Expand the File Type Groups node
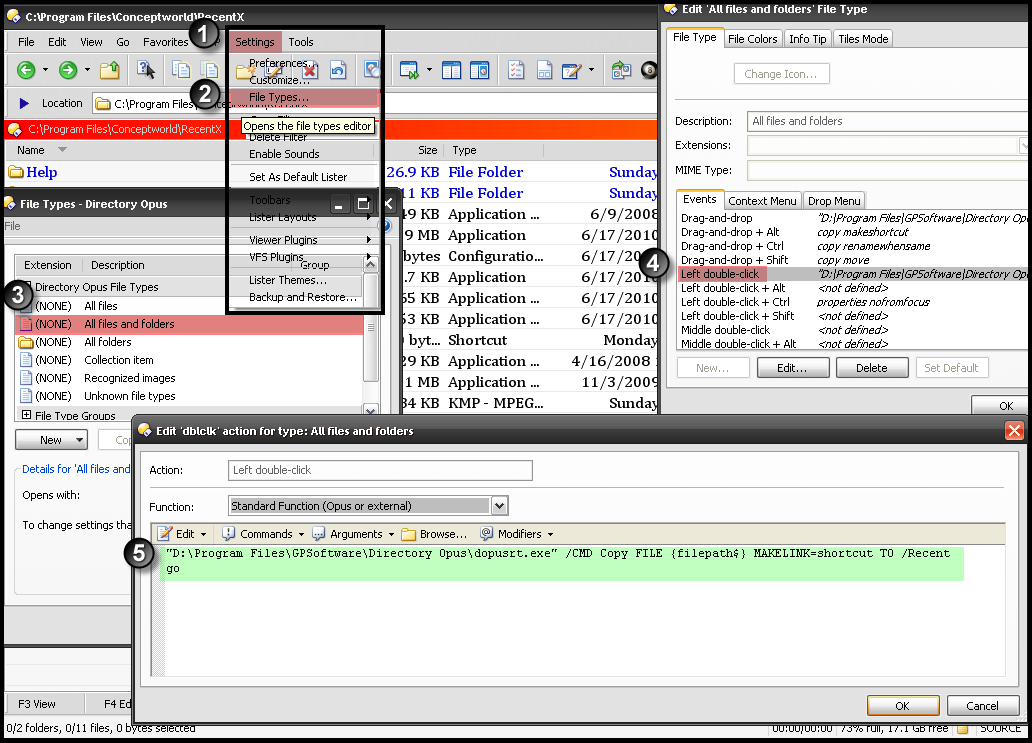 point(26,415)
